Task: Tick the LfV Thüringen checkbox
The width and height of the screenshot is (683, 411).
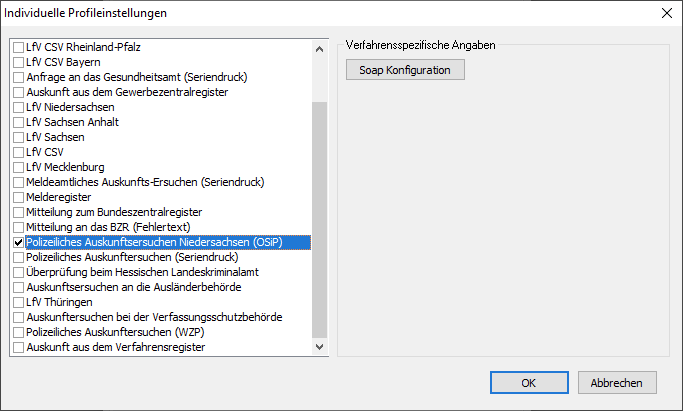Action: click(x=18, y=302)
